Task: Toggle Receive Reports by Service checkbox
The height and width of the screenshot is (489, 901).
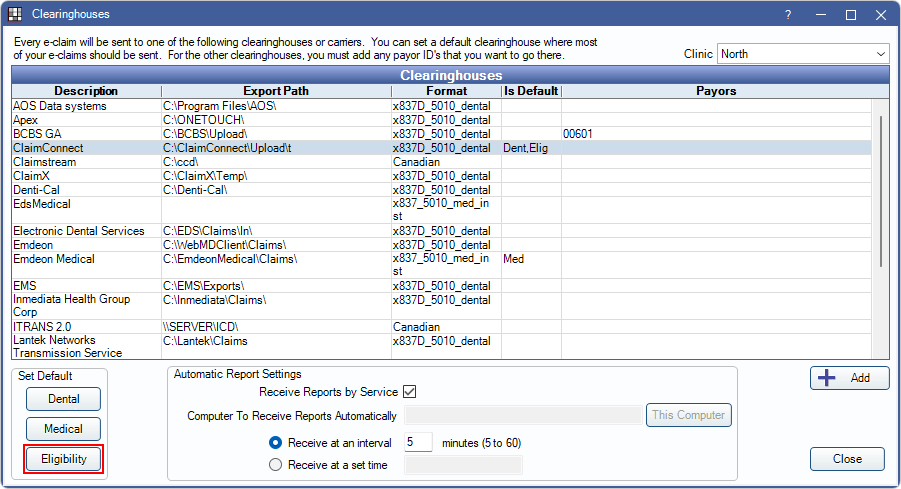Action: (410, 392)
